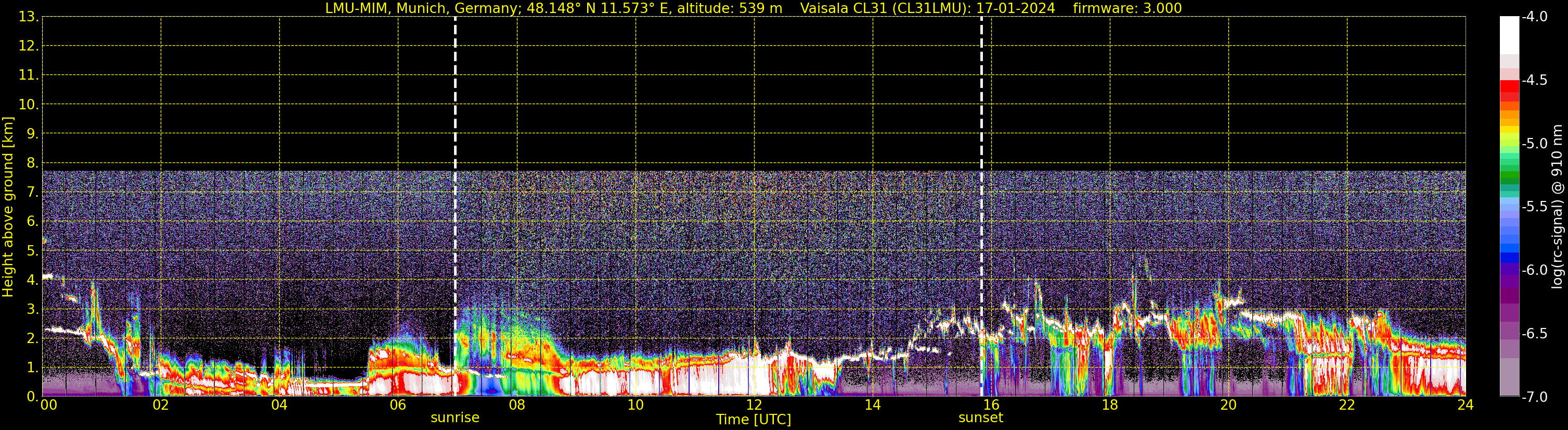The image size is (1568, 430).
Task: Click the y-axis tick label '12'
Action: pyautogui.click(x=28, y=46)
